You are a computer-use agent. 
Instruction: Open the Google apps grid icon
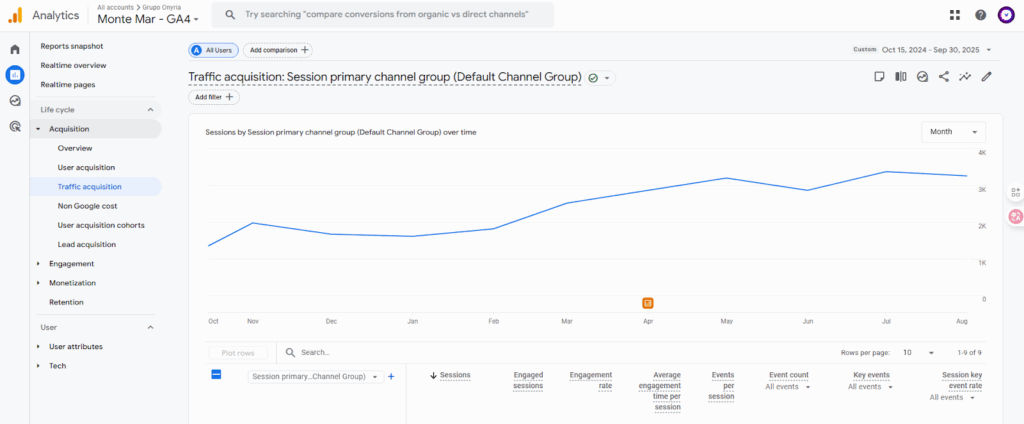point(954,15)
